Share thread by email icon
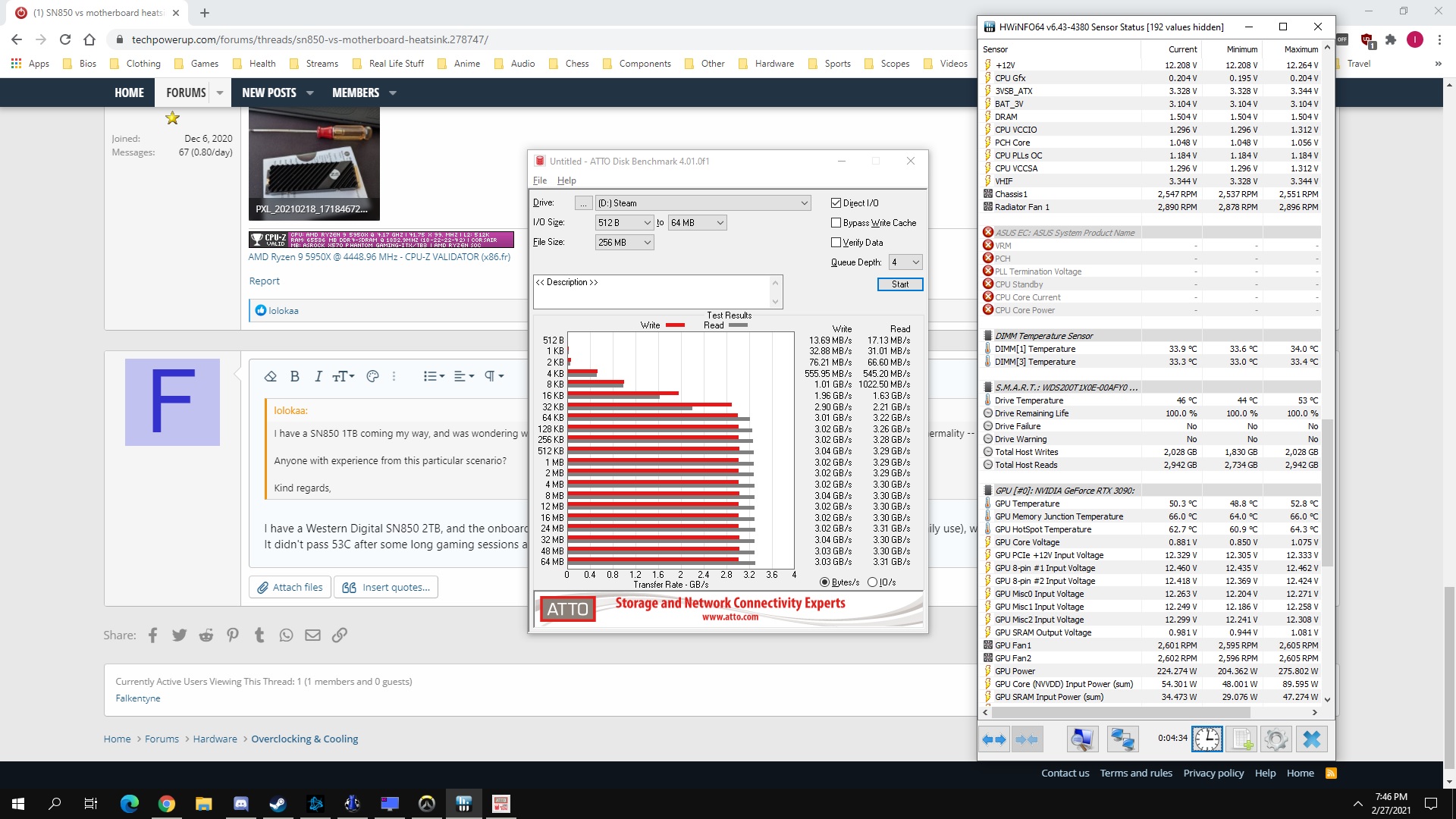The image size is (1456, 819). coord(312,635)
